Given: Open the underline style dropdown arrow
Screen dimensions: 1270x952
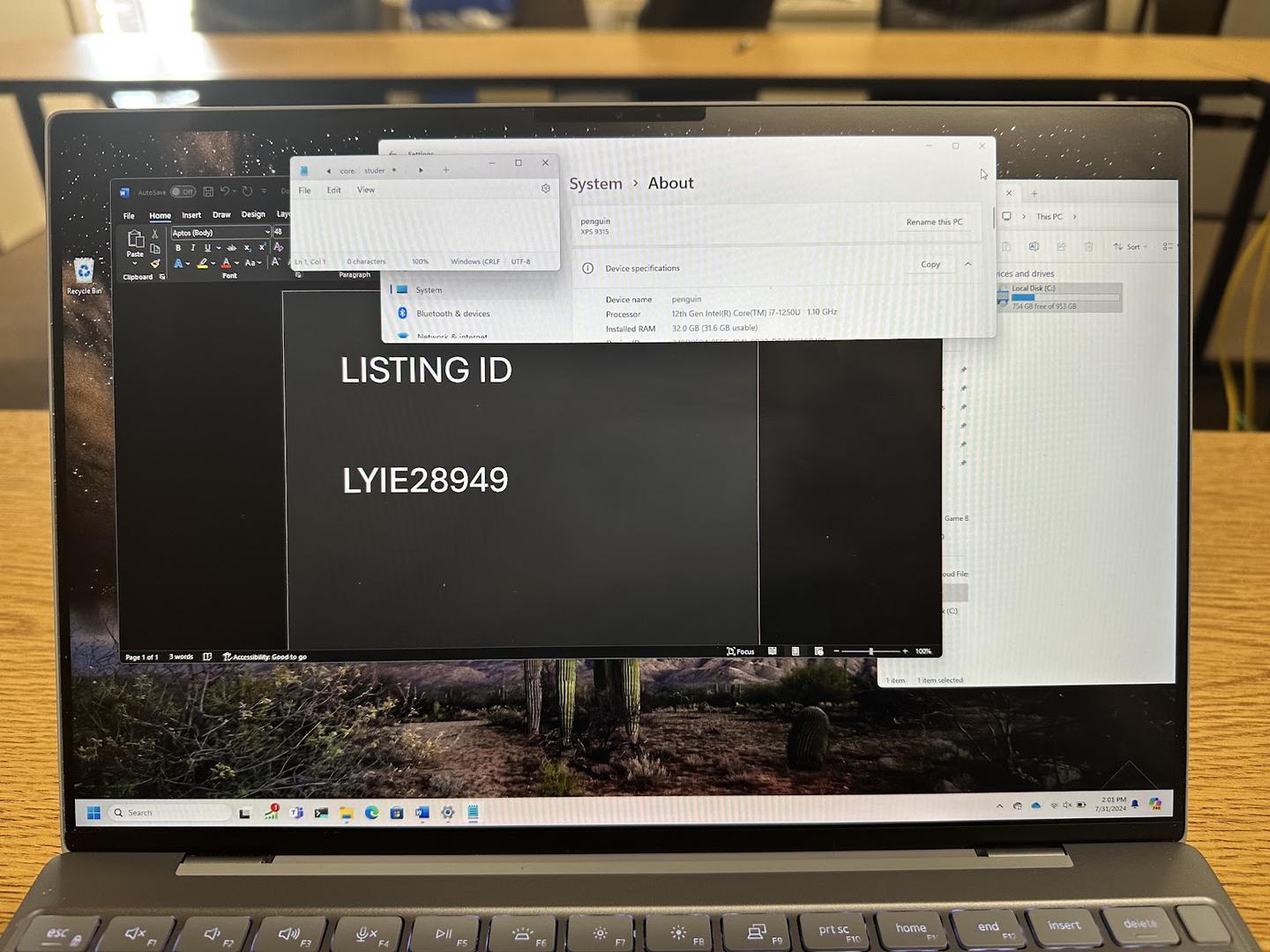Looking at the screenshot, I should click(219, 248).
